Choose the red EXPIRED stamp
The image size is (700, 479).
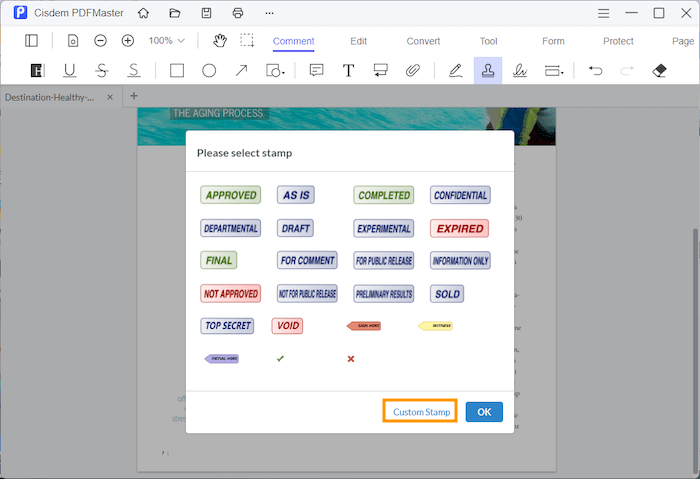460,228
